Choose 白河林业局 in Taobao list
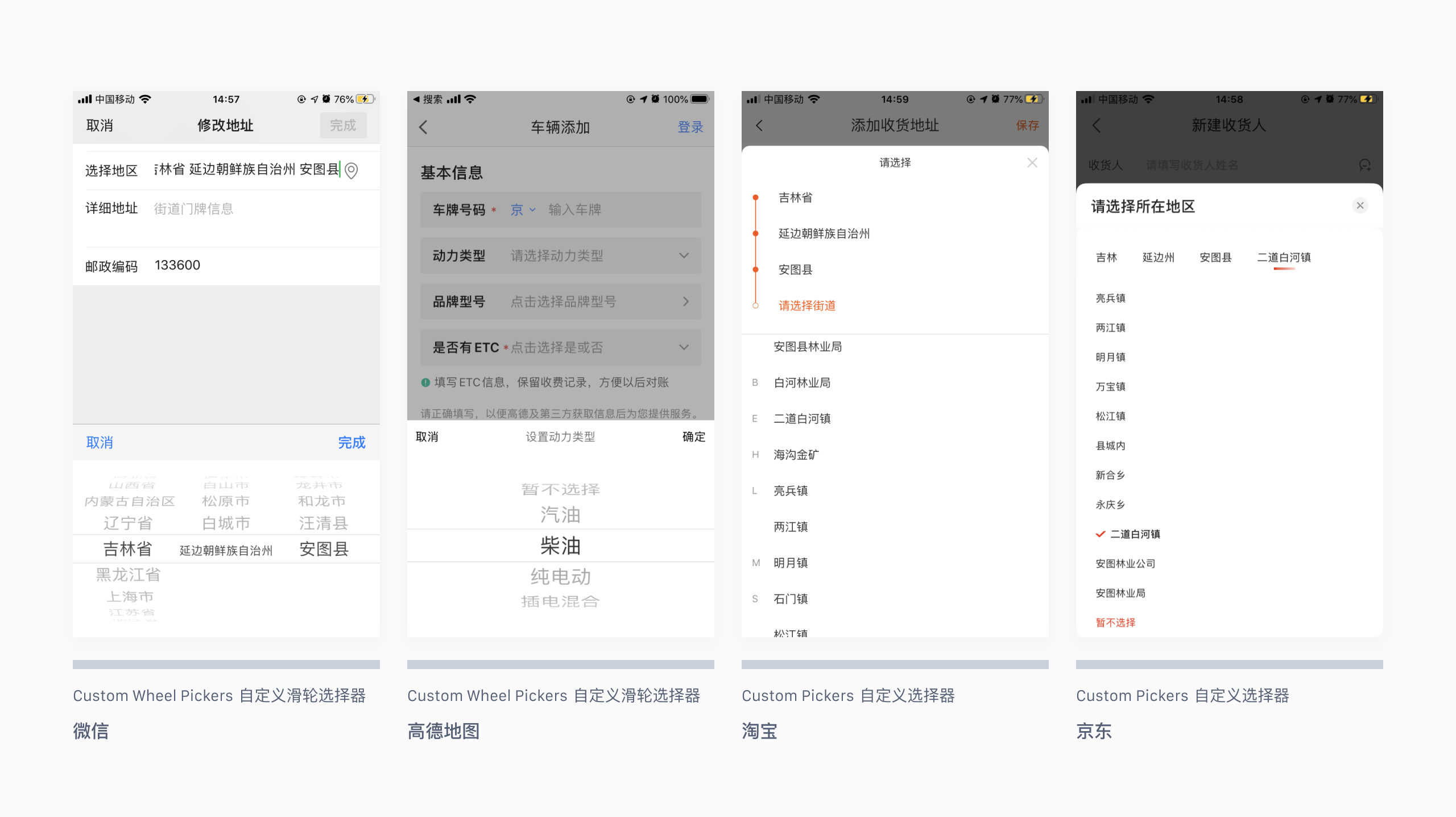This screenshot has height=817, width=1456. (x=802, y=383)
